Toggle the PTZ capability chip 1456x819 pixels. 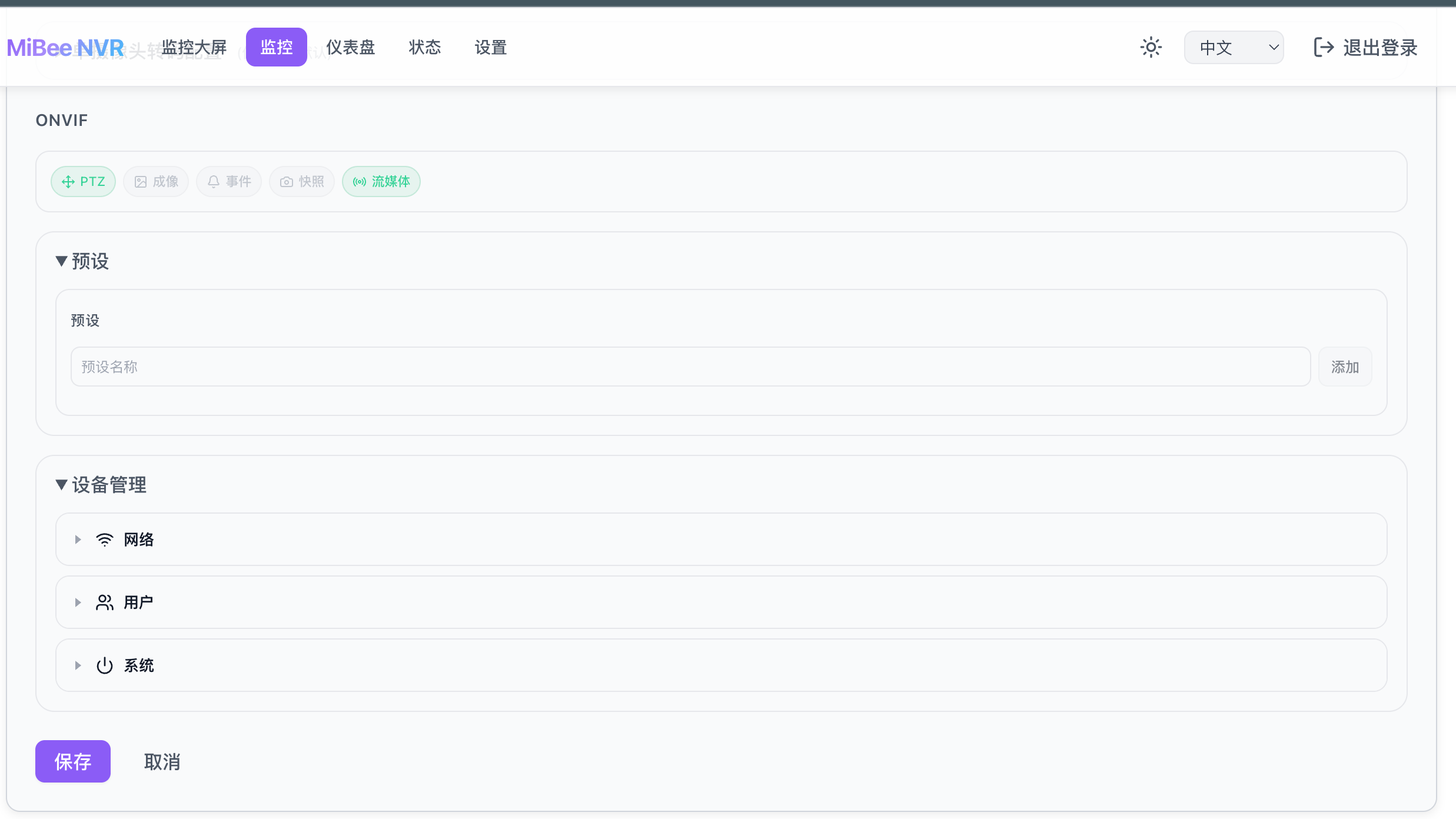(x=83, y=181)
